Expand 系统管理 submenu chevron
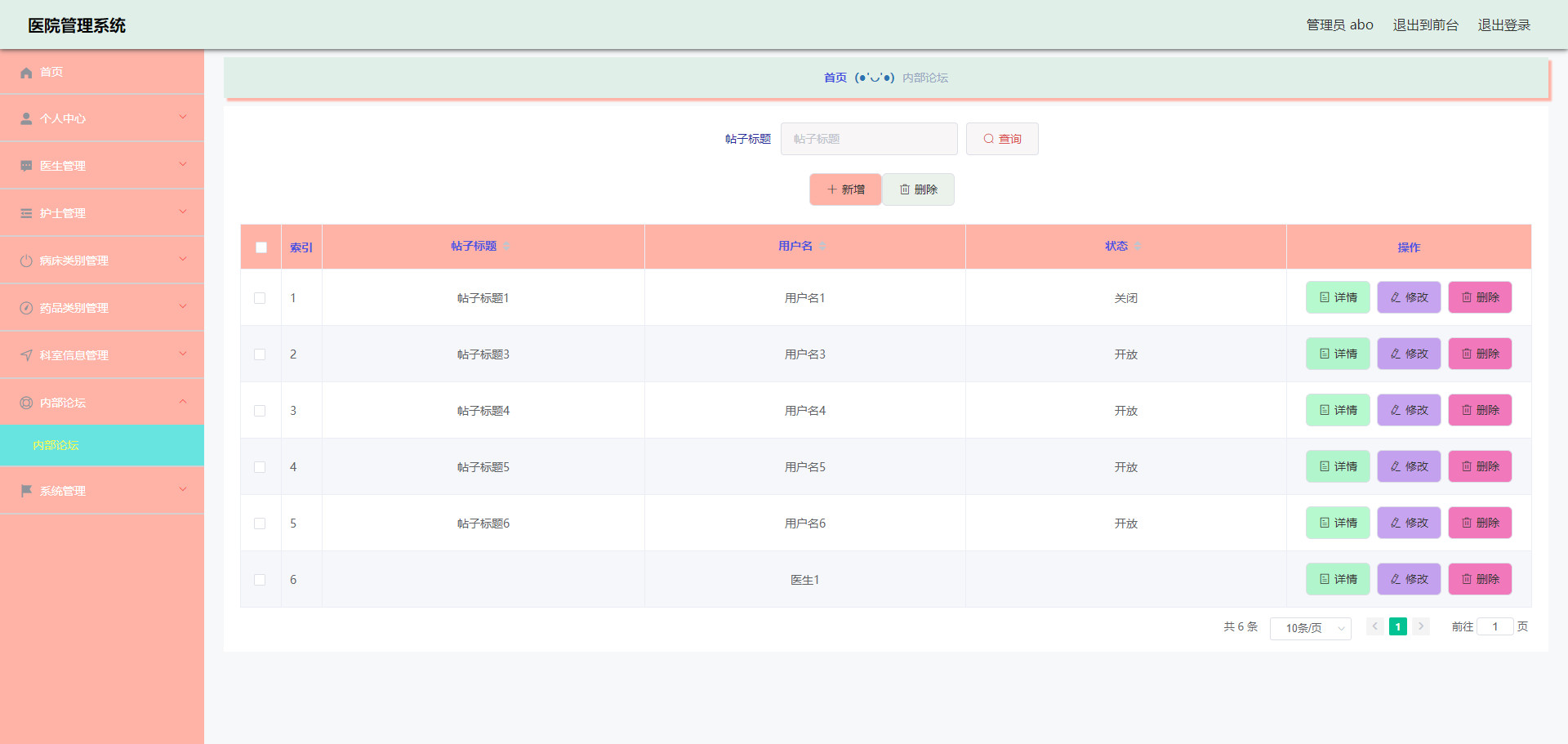Image resolution: width=1568 pixels, height=744 pixels. (183, 489)
